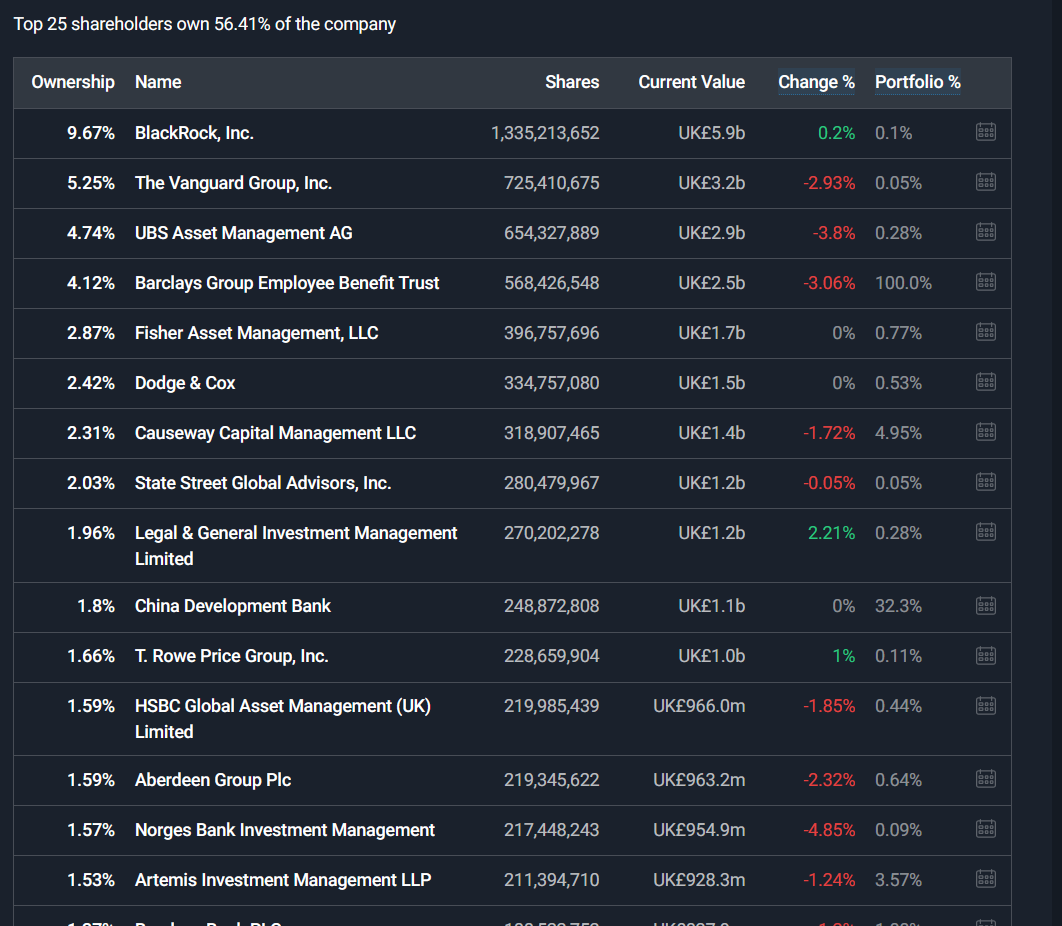The height and width of the screenshot is (926, 1062).
Task: Open Fisher Asset Management, LLC shareholder name
Action: (x=256, y=333)
